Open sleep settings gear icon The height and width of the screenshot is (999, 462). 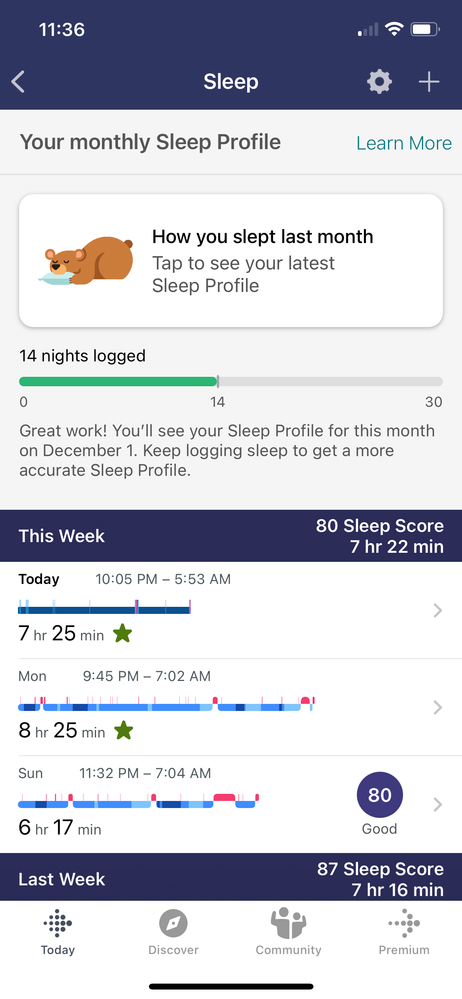(x=379, y=82)
